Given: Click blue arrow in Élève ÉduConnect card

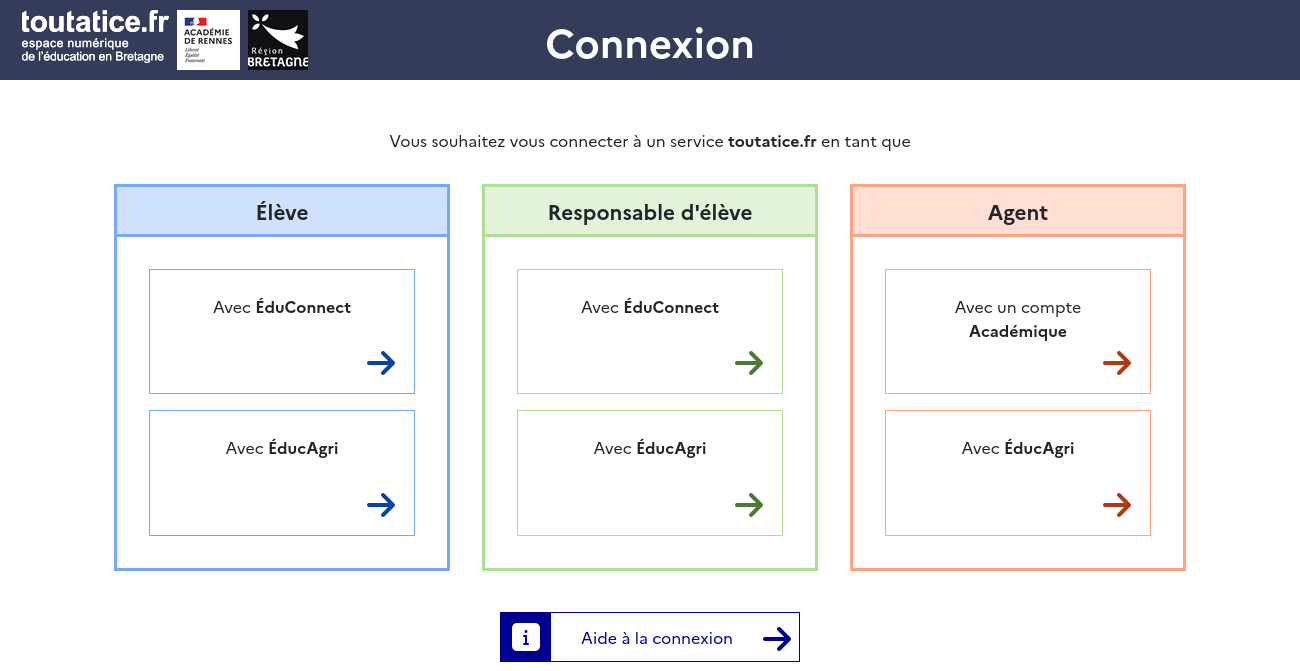Looking at the screenshot, I should pyautogui.click(x=381, y=363).
